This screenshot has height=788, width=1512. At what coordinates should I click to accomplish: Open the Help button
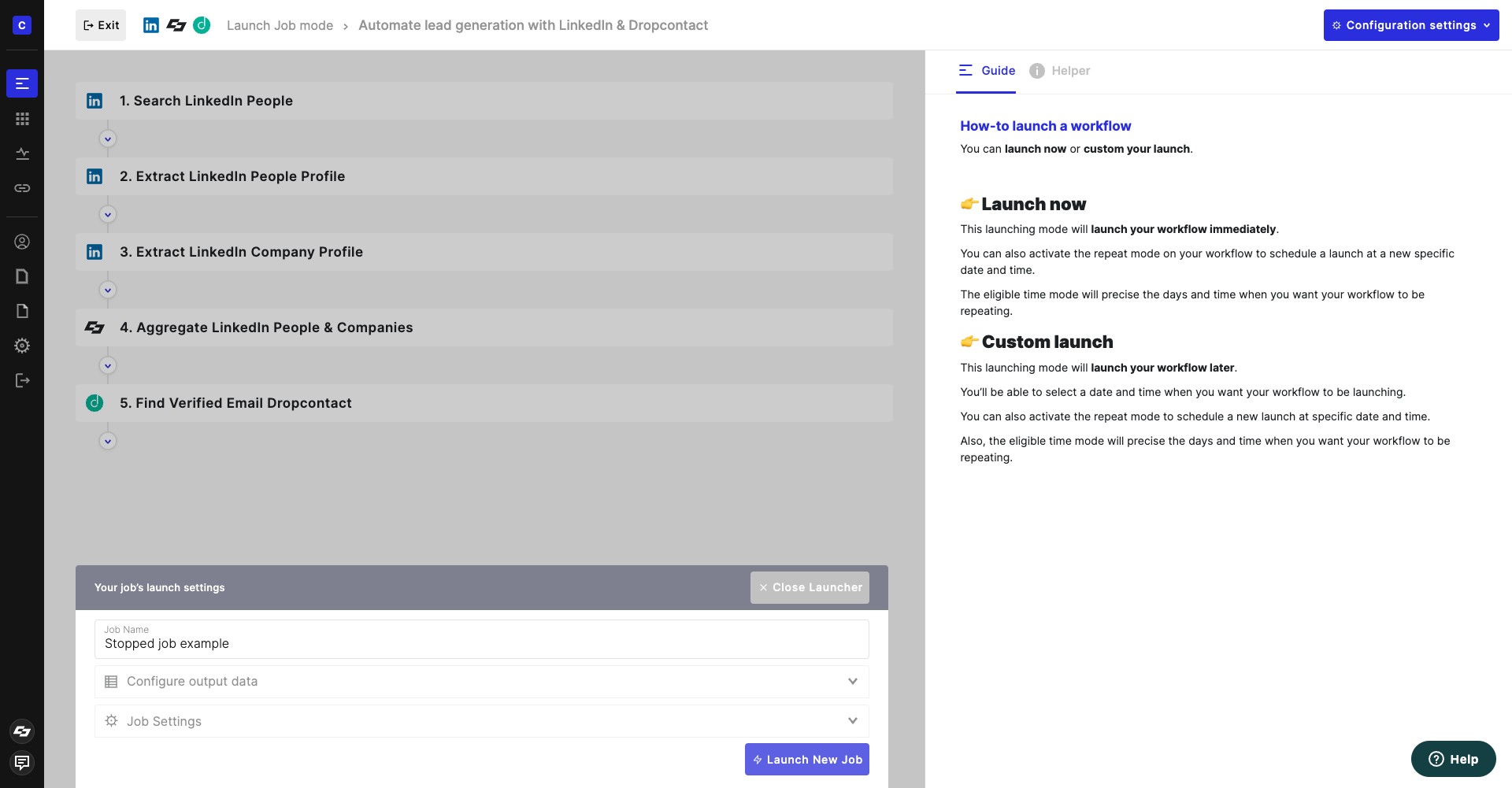pos(1453,759)
